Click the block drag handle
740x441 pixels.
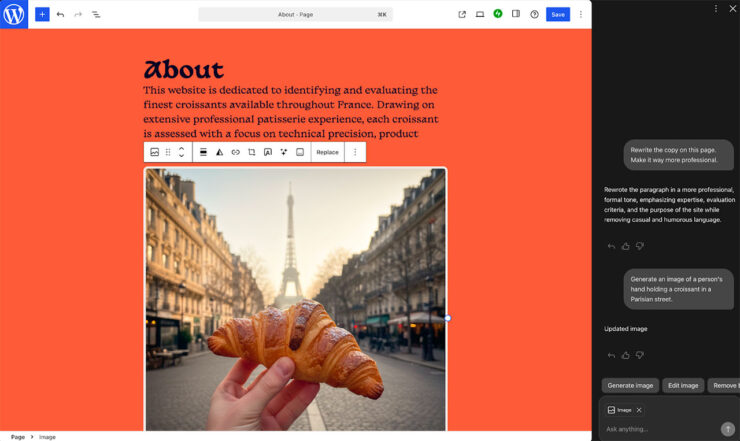[168, 152]
